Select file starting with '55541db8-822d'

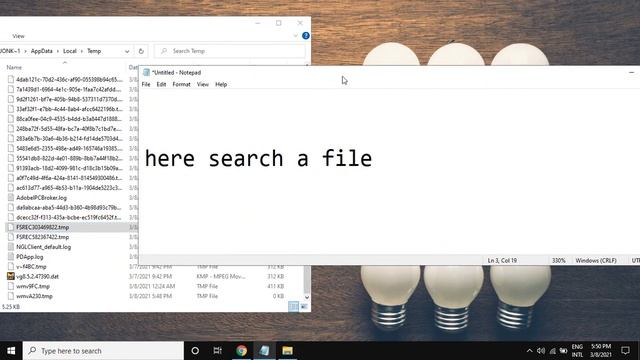click(69, 158)
